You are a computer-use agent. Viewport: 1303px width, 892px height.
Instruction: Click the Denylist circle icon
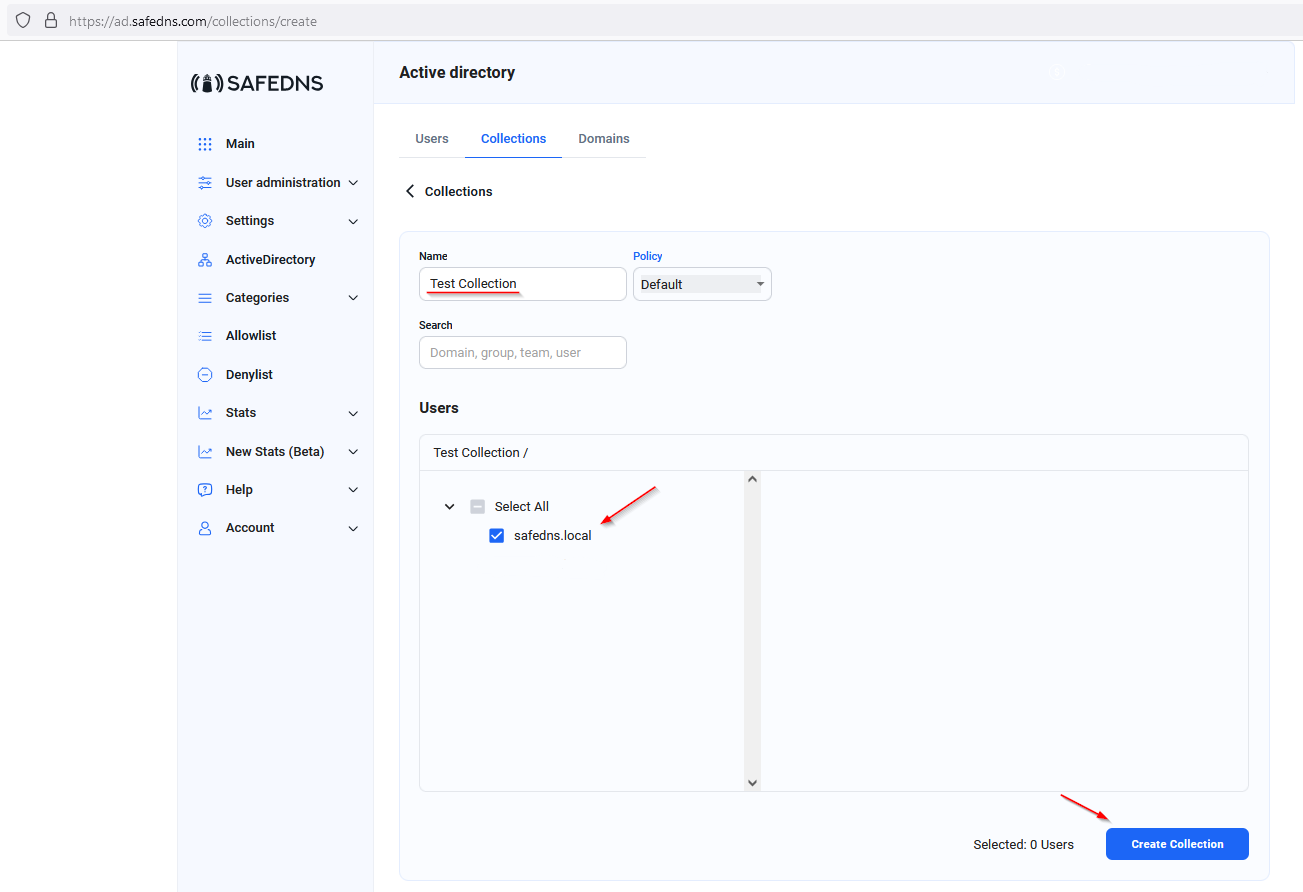pyautogui.click(x=205, y=375)
